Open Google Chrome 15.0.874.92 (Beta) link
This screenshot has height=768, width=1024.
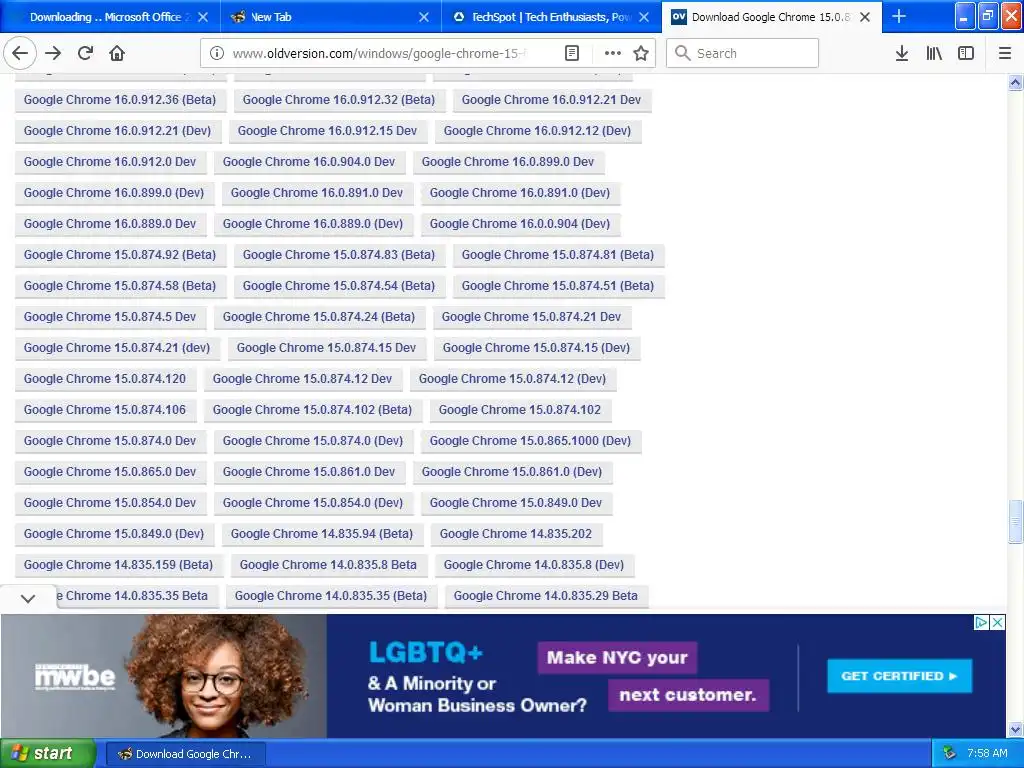120,255
